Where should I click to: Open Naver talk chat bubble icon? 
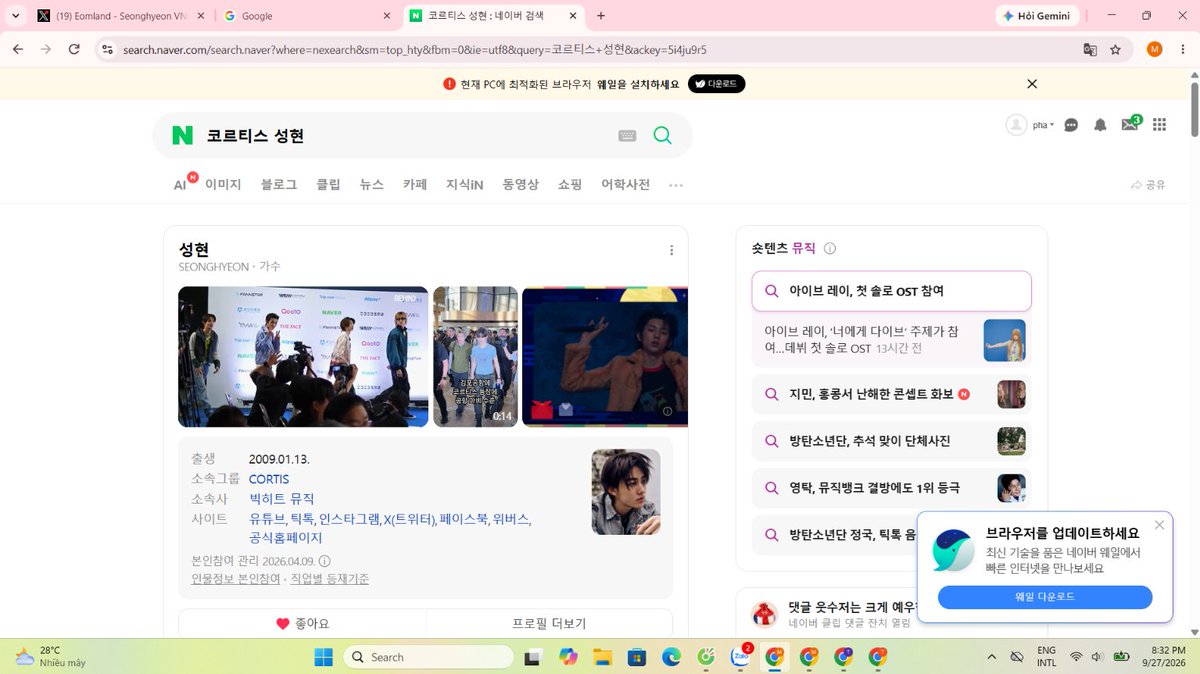pos(1071,125)
